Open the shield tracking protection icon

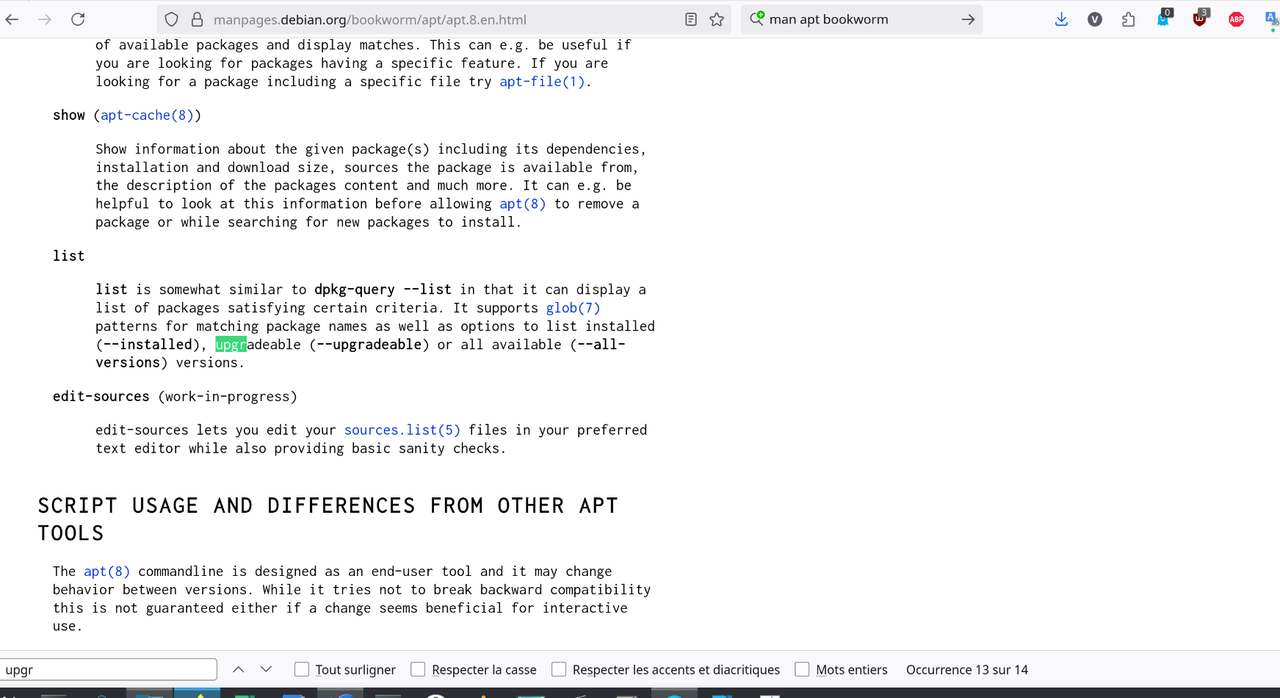[x=171, y=19]
